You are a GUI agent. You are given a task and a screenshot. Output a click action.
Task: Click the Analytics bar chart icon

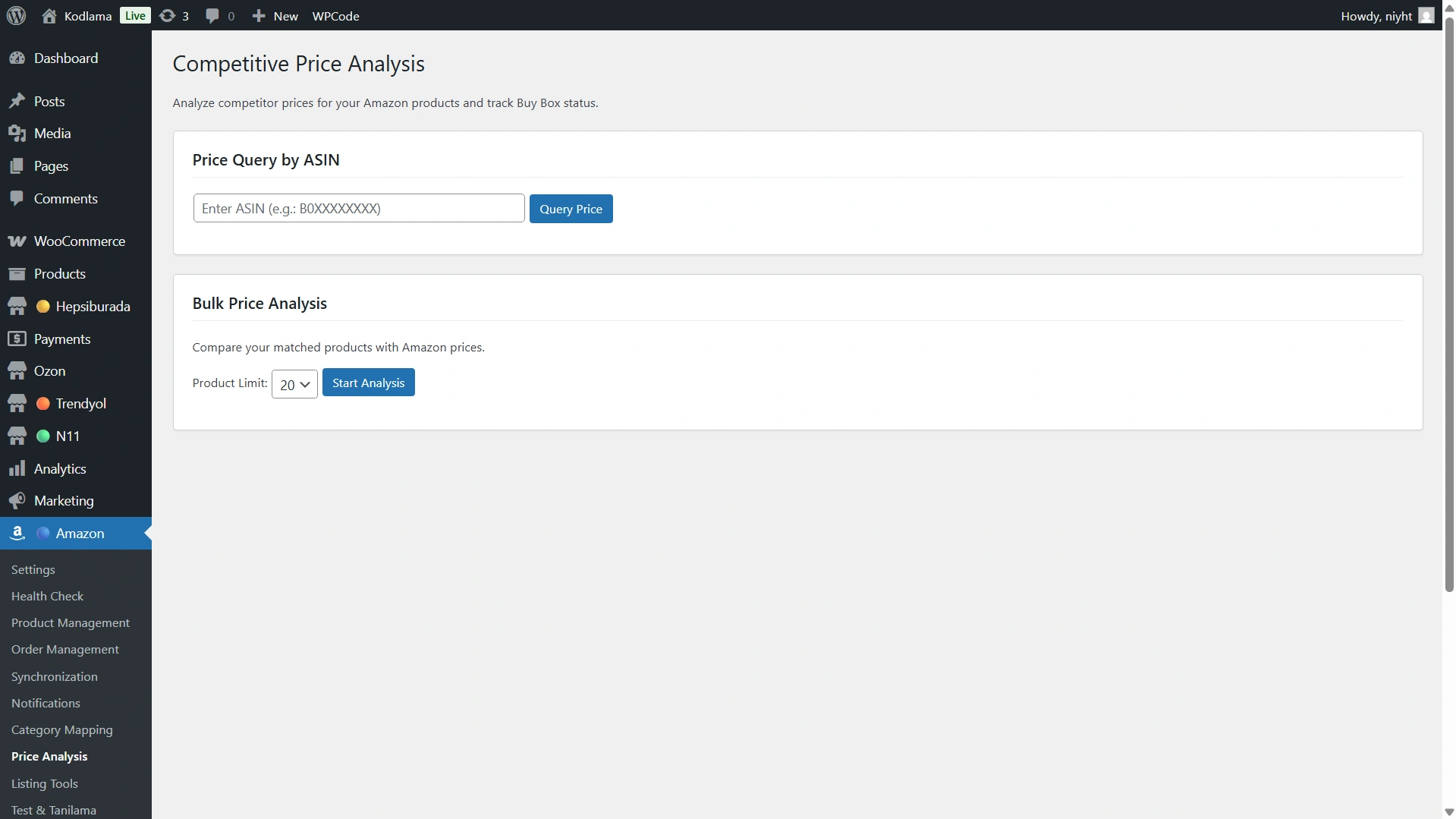pos(17,469)
